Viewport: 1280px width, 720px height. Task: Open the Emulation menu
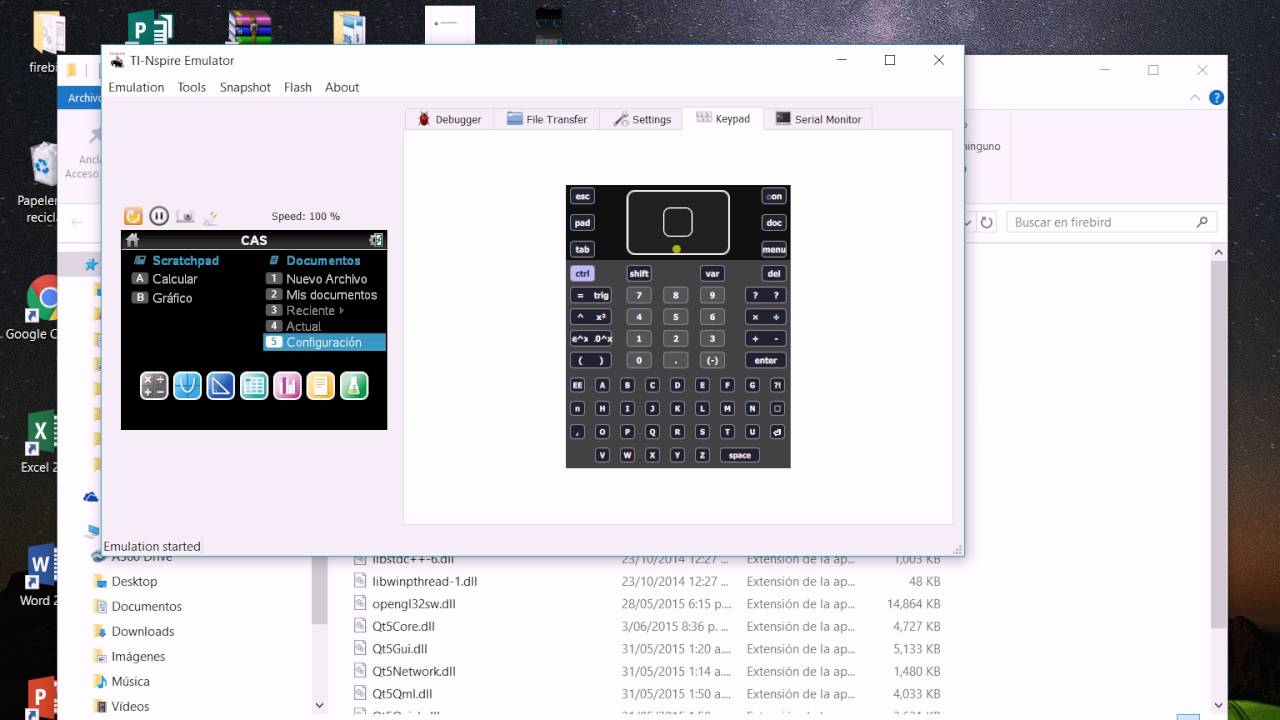(x=136, y=87)
